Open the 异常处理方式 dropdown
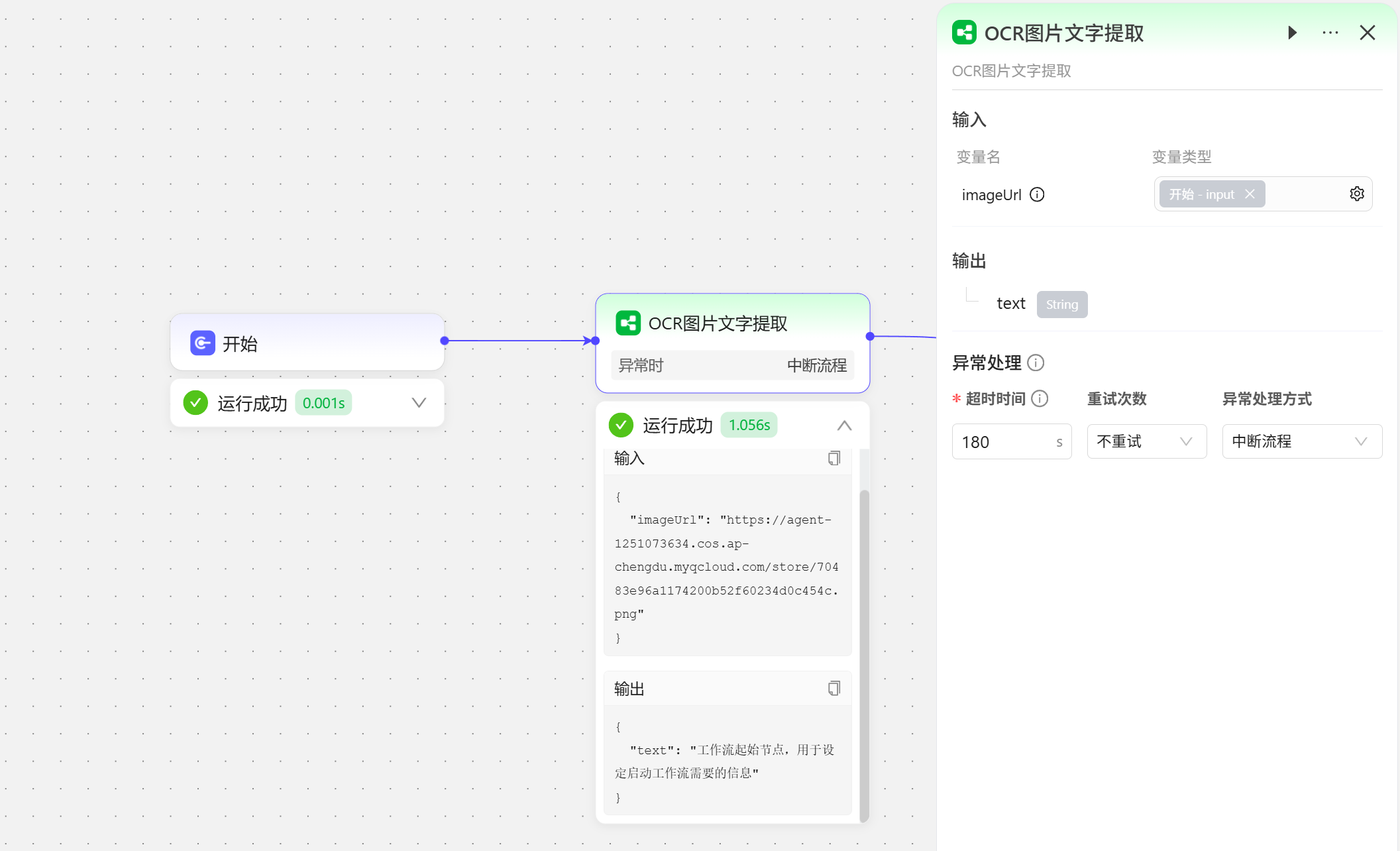This screenshot has width=1400, height=851. pos(1301,441)
